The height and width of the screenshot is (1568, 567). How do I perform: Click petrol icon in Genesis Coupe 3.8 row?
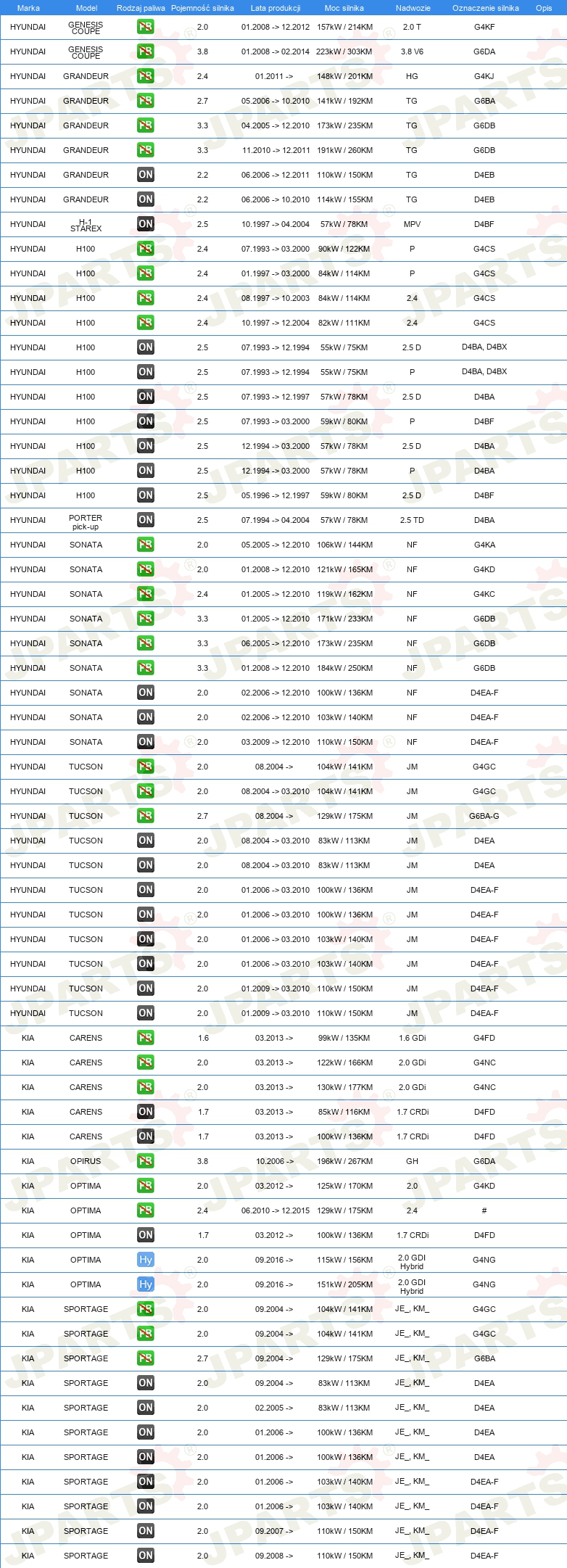coord(146,51)
